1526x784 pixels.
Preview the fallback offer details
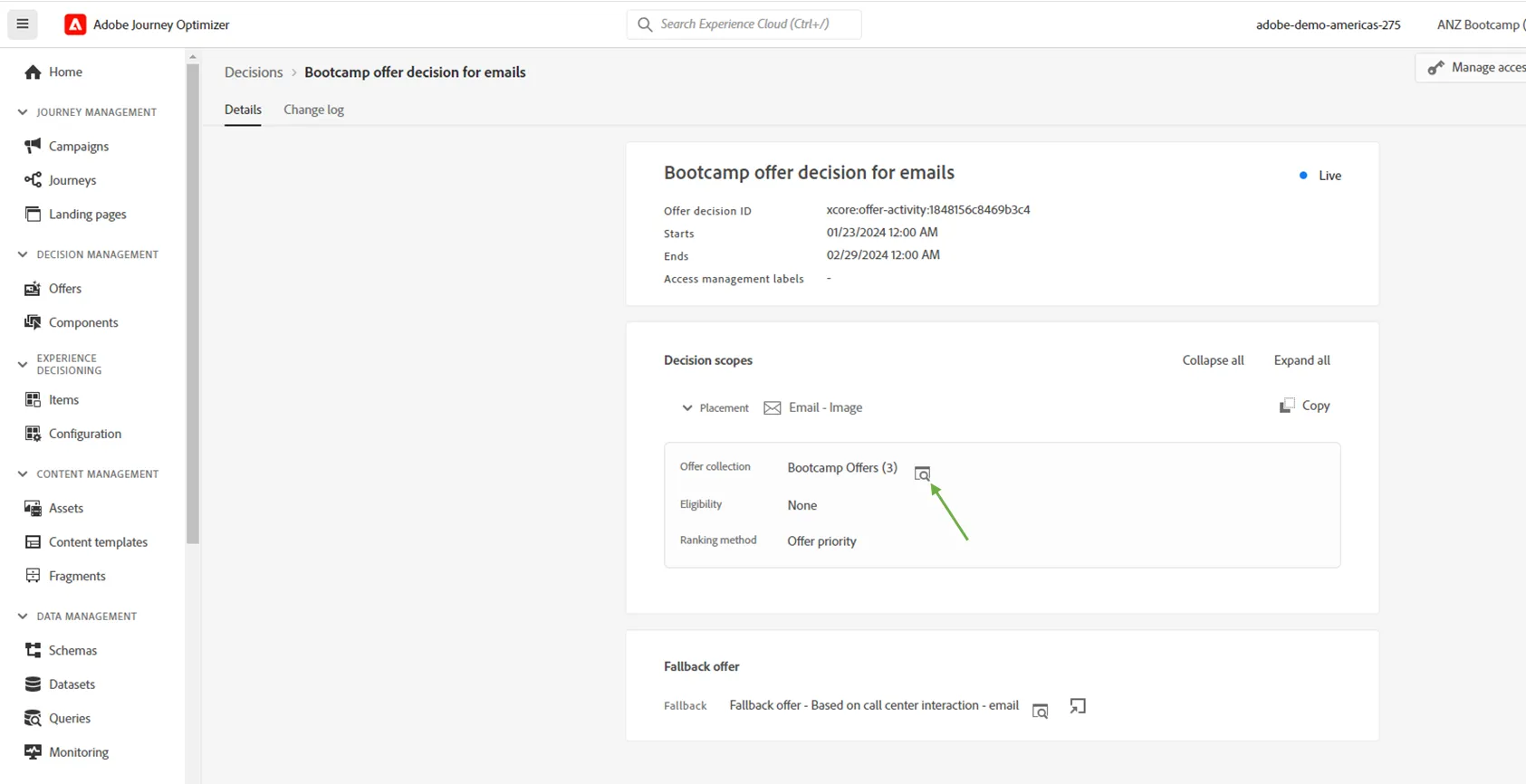click(1041, 712)
